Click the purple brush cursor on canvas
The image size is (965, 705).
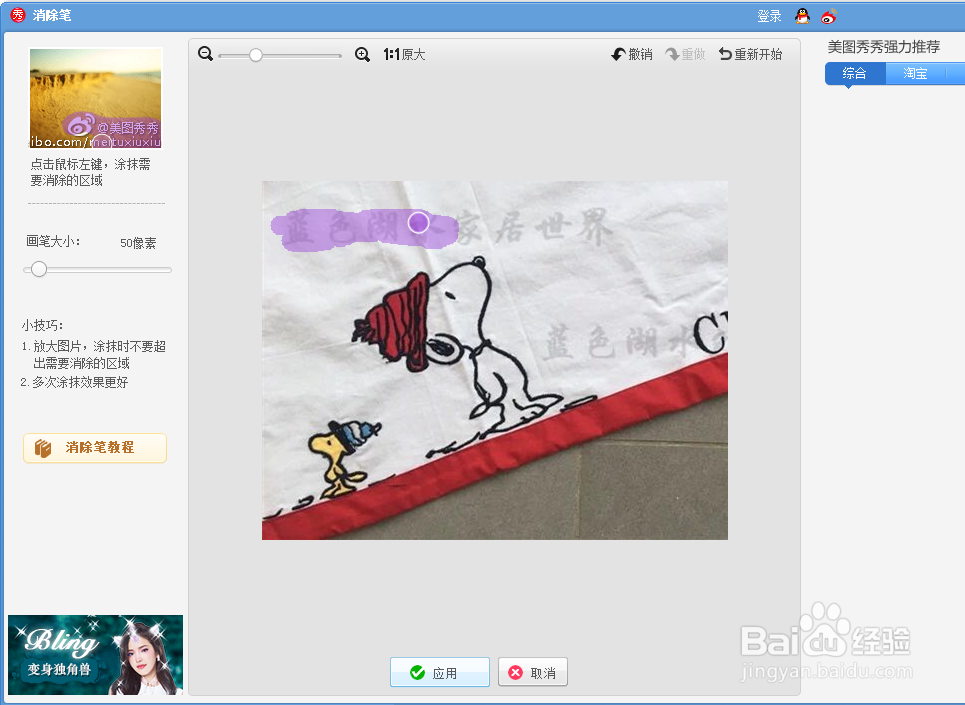coord(418,222)
